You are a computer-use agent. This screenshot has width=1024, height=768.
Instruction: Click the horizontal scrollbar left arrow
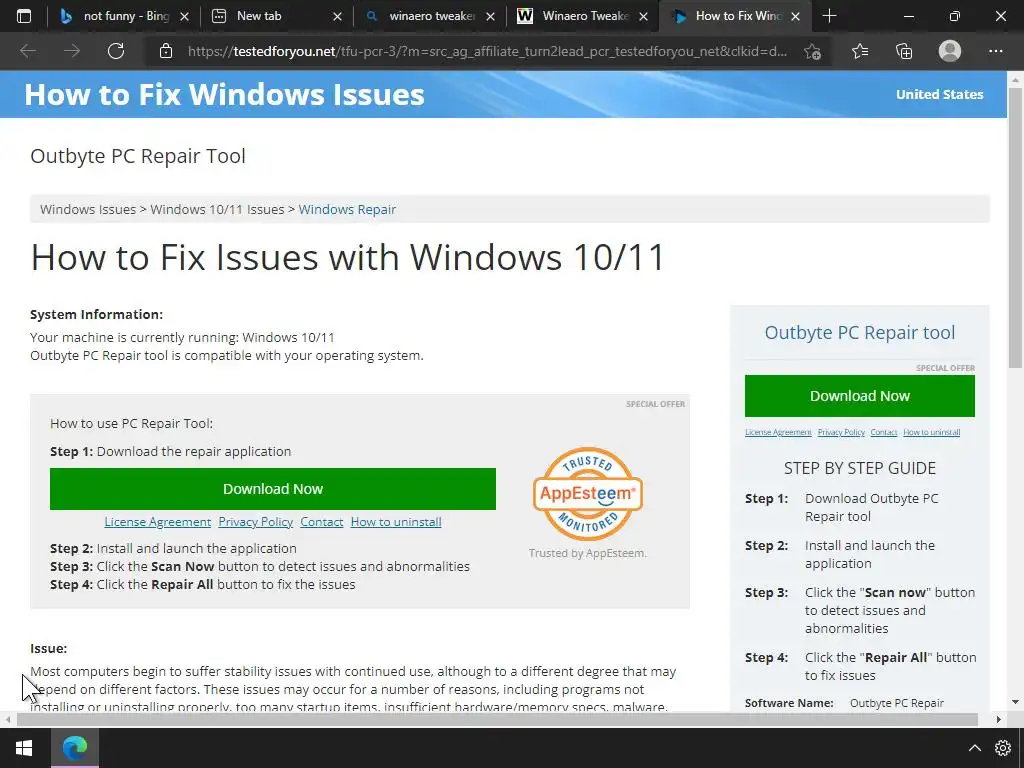(x=8, y=720)
